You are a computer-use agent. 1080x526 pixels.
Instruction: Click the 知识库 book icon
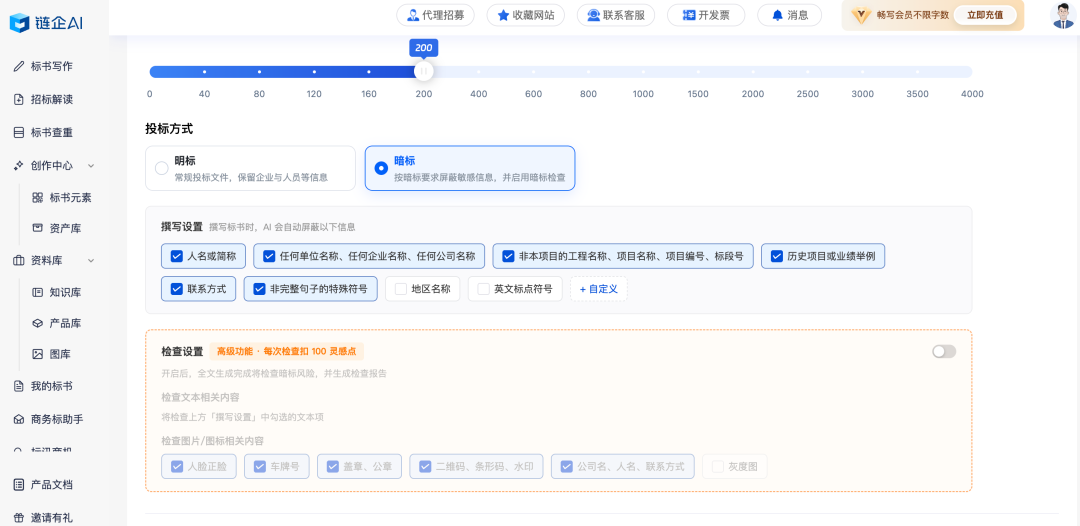pos(38,293)
